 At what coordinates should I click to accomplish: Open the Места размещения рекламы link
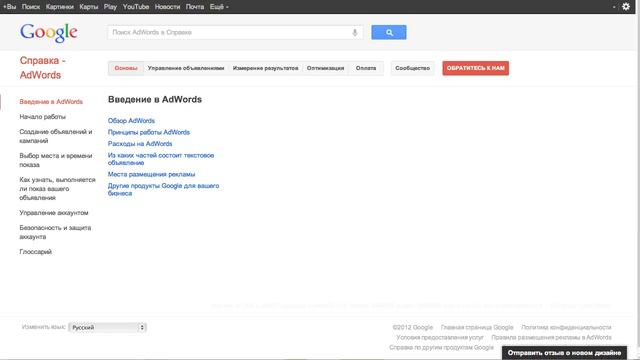coord(151,174)
